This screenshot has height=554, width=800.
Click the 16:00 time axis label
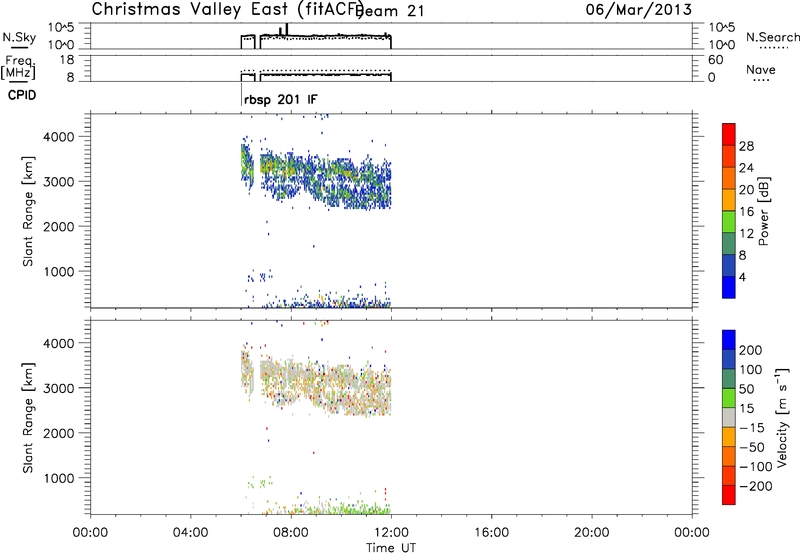[491, 533]
